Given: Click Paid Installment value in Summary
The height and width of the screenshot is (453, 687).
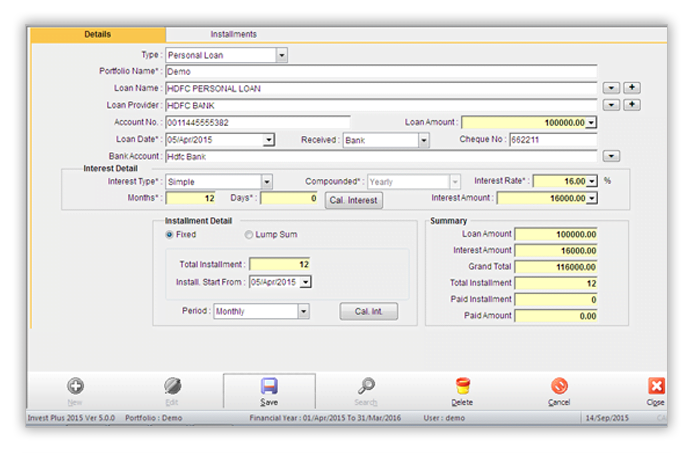Looking at the screenshot, I should point(556,300).
